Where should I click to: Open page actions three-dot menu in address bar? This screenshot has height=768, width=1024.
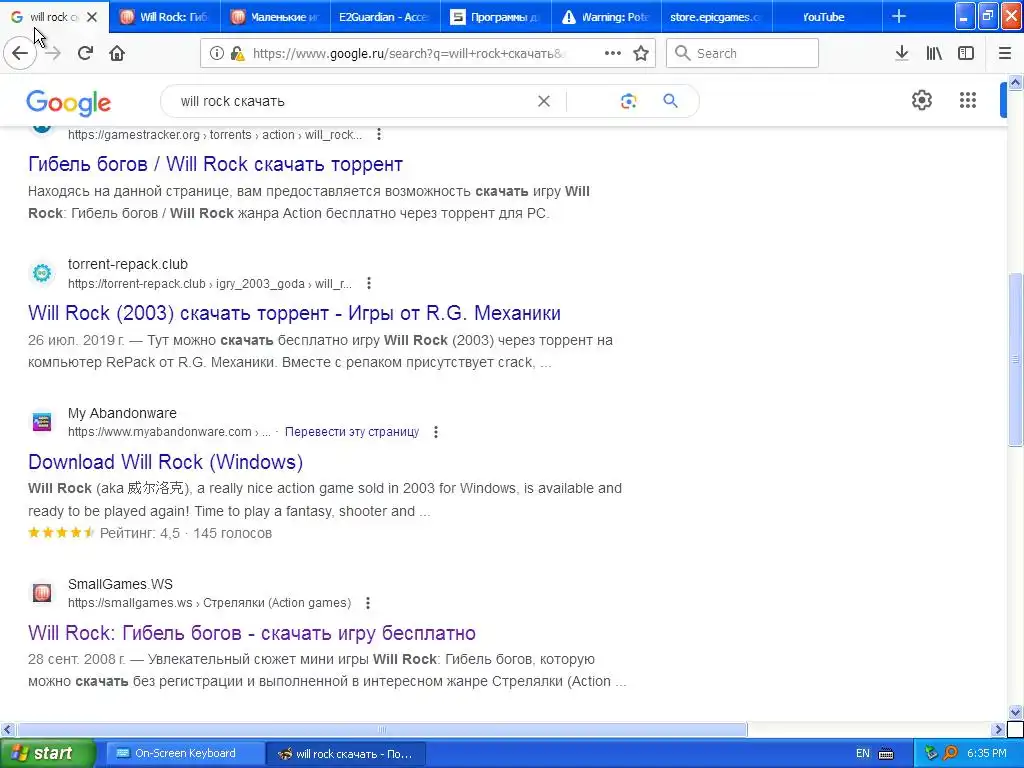pyautogui.click(x=613, y=53)
